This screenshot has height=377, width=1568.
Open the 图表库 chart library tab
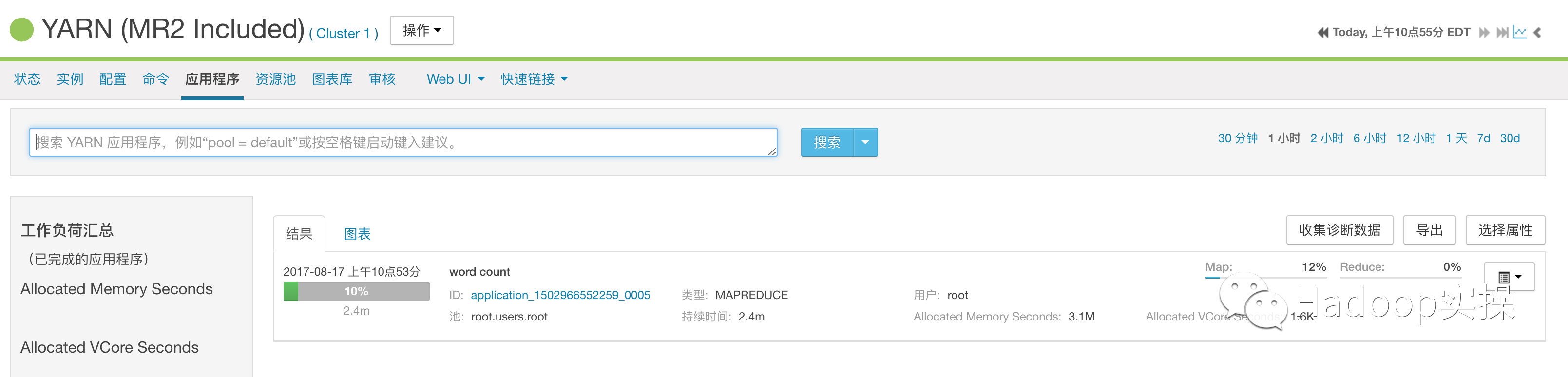pos(332,79)
